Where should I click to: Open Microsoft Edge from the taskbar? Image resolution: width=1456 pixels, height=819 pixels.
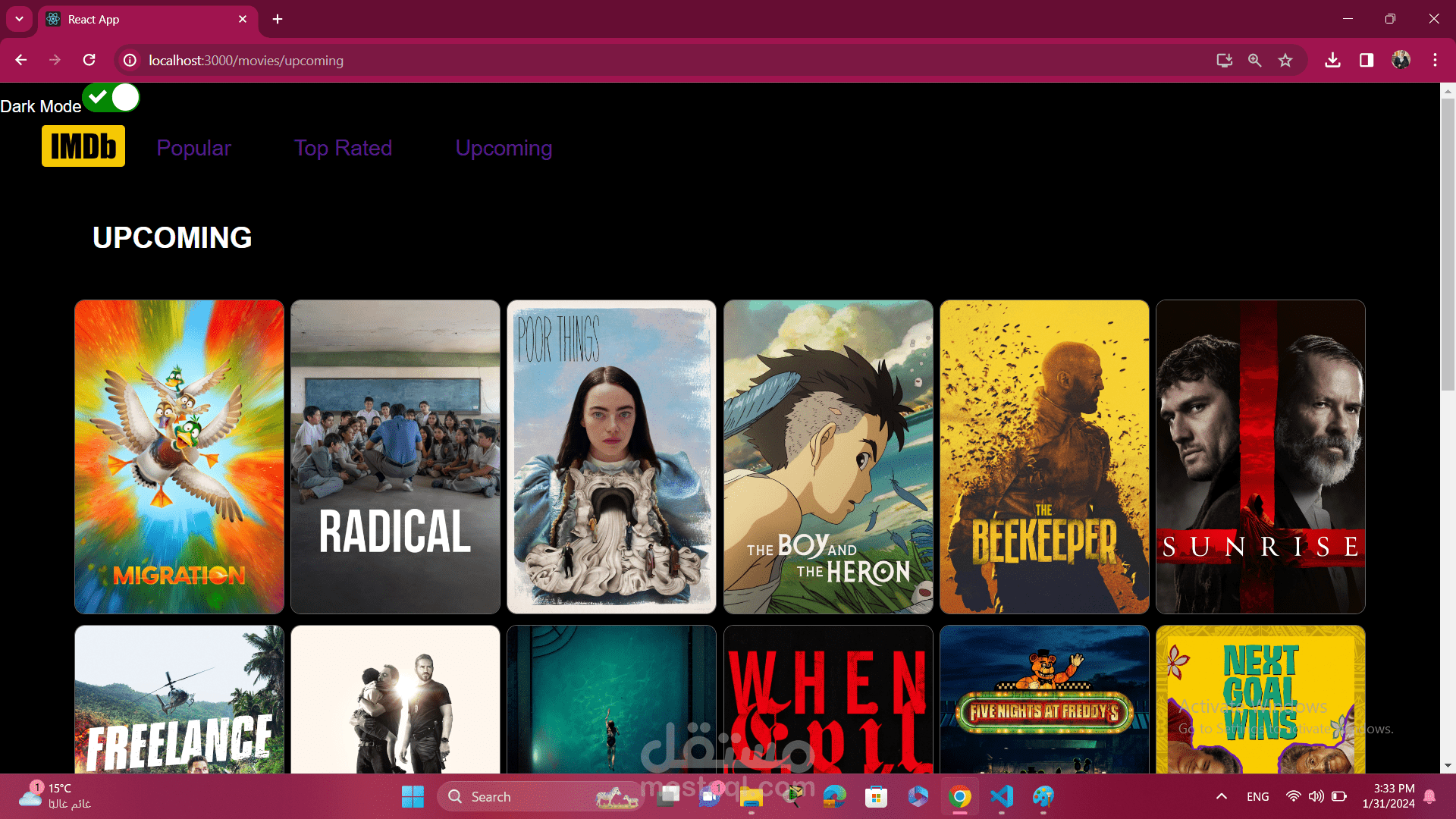tap(834, 796)
